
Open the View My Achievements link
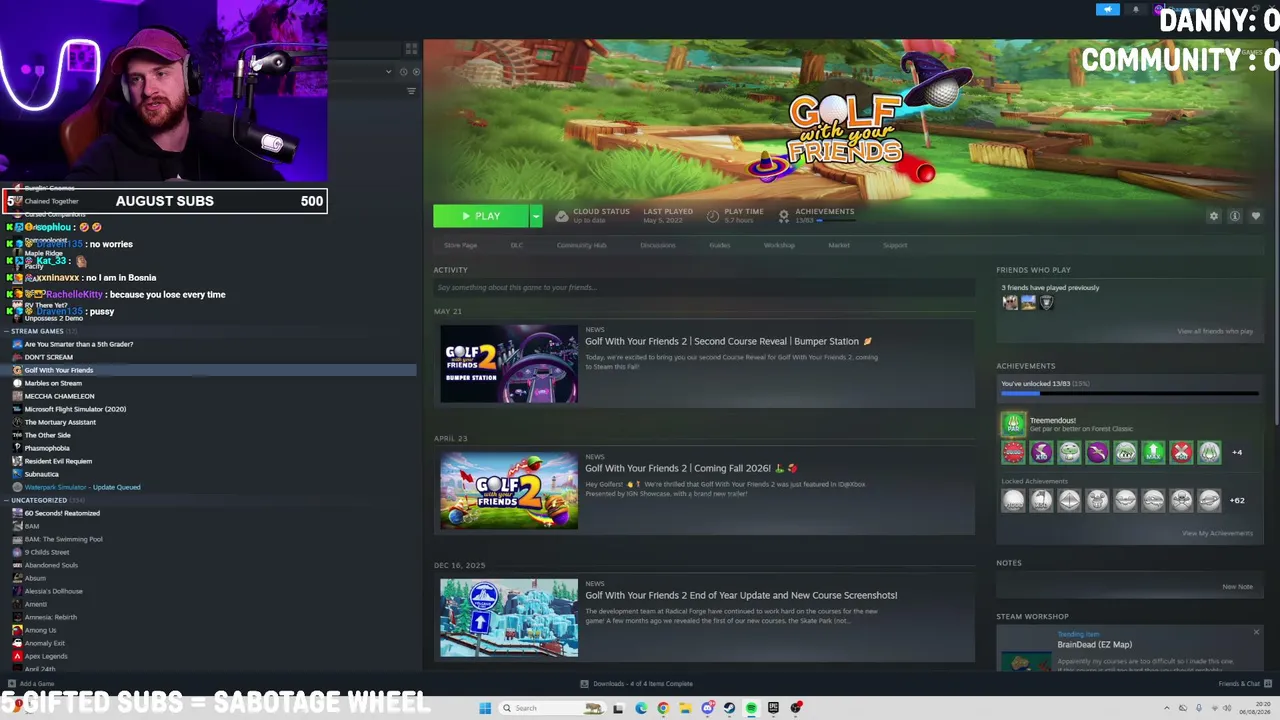tap(1217, 533)
